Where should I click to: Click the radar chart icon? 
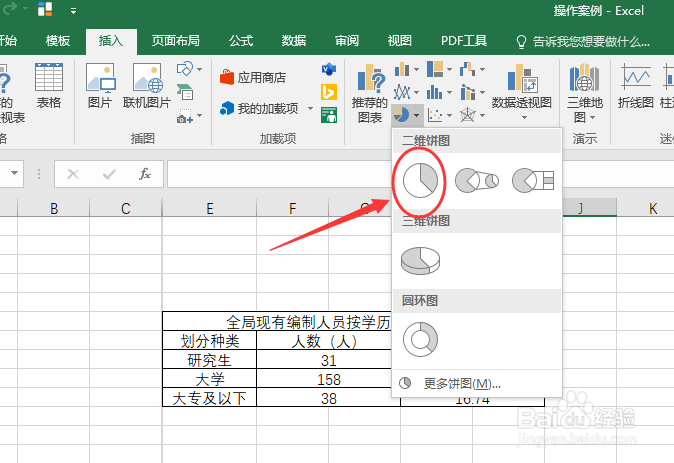coord(467,115)
